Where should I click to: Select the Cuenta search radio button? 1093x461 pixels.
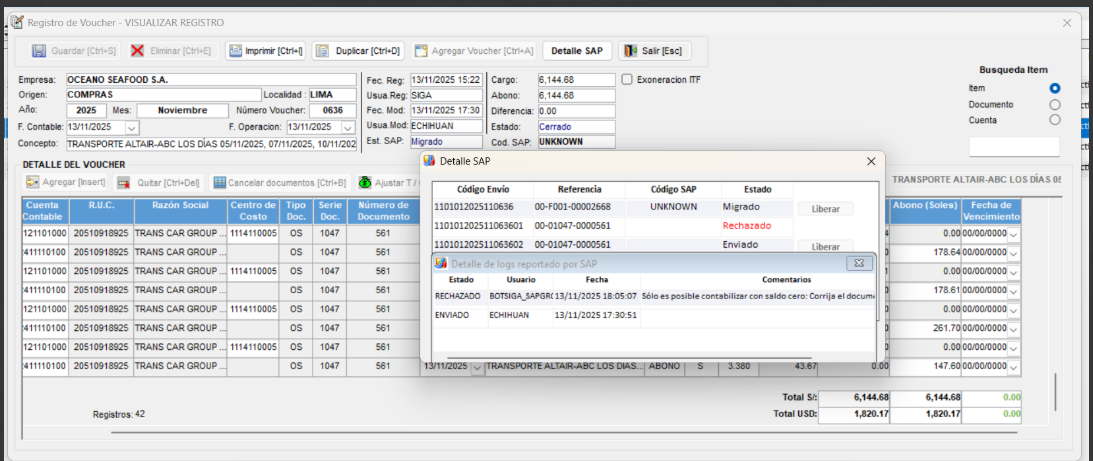1054,120
